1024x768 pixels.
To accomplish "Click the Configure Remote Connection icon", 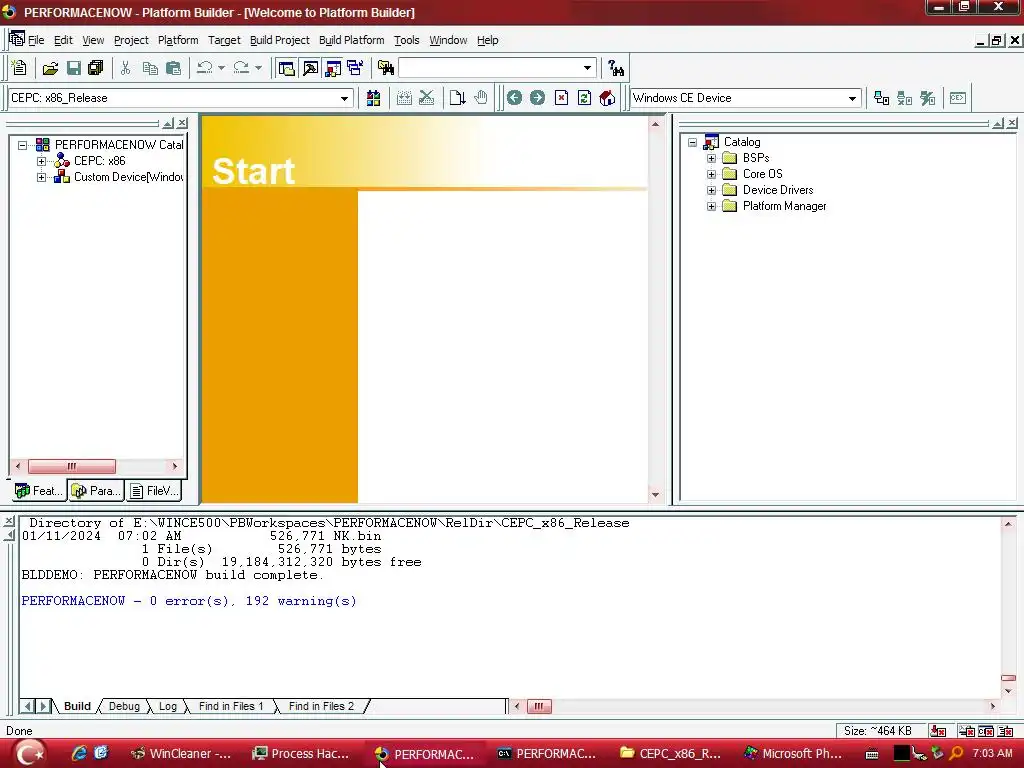I will tap(928, 98).
